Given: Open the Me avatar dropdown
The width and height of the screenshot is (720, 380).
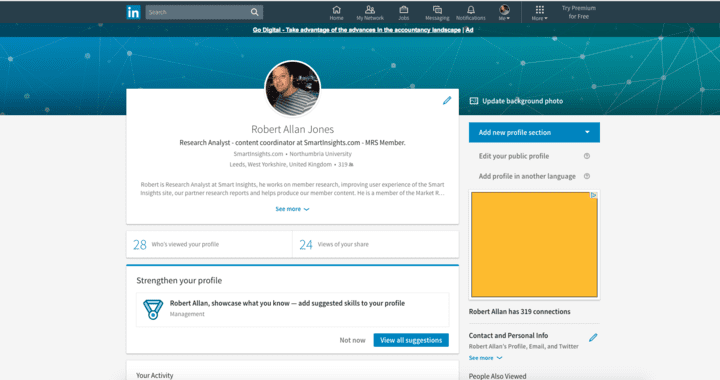Looking at the screenshot, I should pyautogui.click(x=504, y=12).
